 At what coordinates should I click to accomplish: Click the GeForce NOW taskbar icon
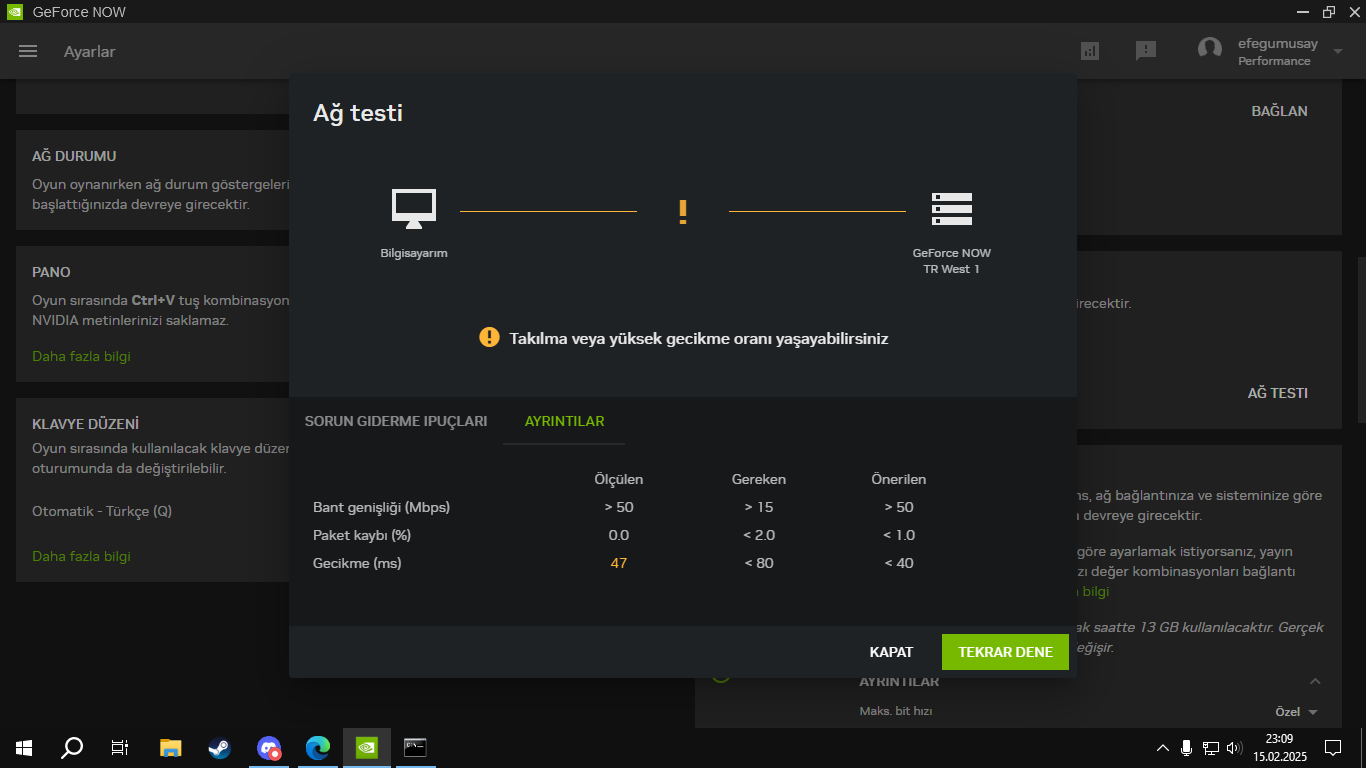click(367, 747)
